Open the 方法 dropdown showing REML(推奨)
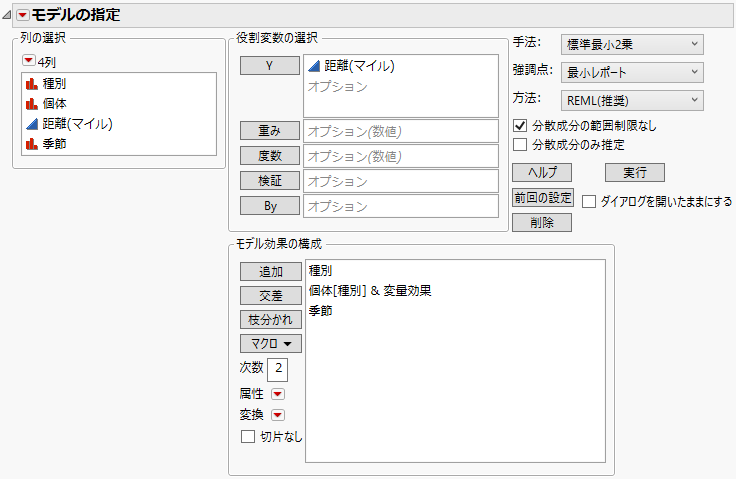This screenshot has width=736, height=479. coord(632,100)
